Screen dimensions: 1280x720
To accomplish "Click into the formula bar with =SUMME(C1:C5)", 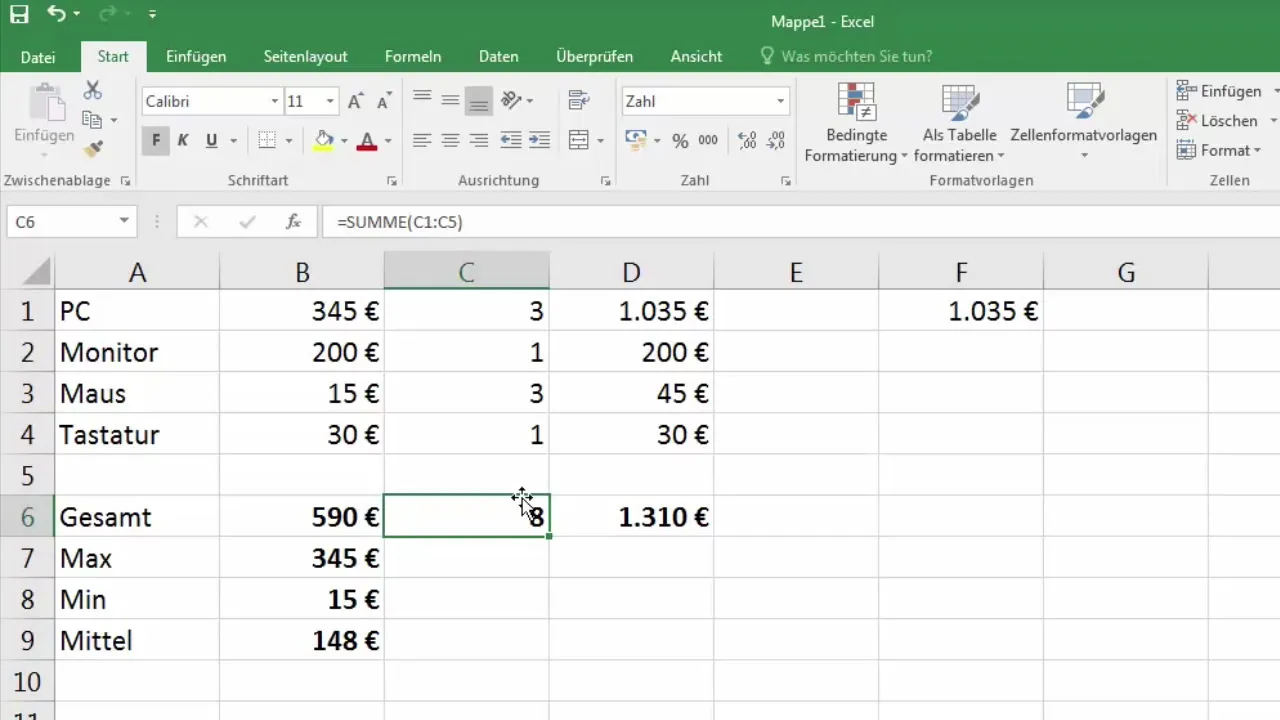I will point(800,222).
